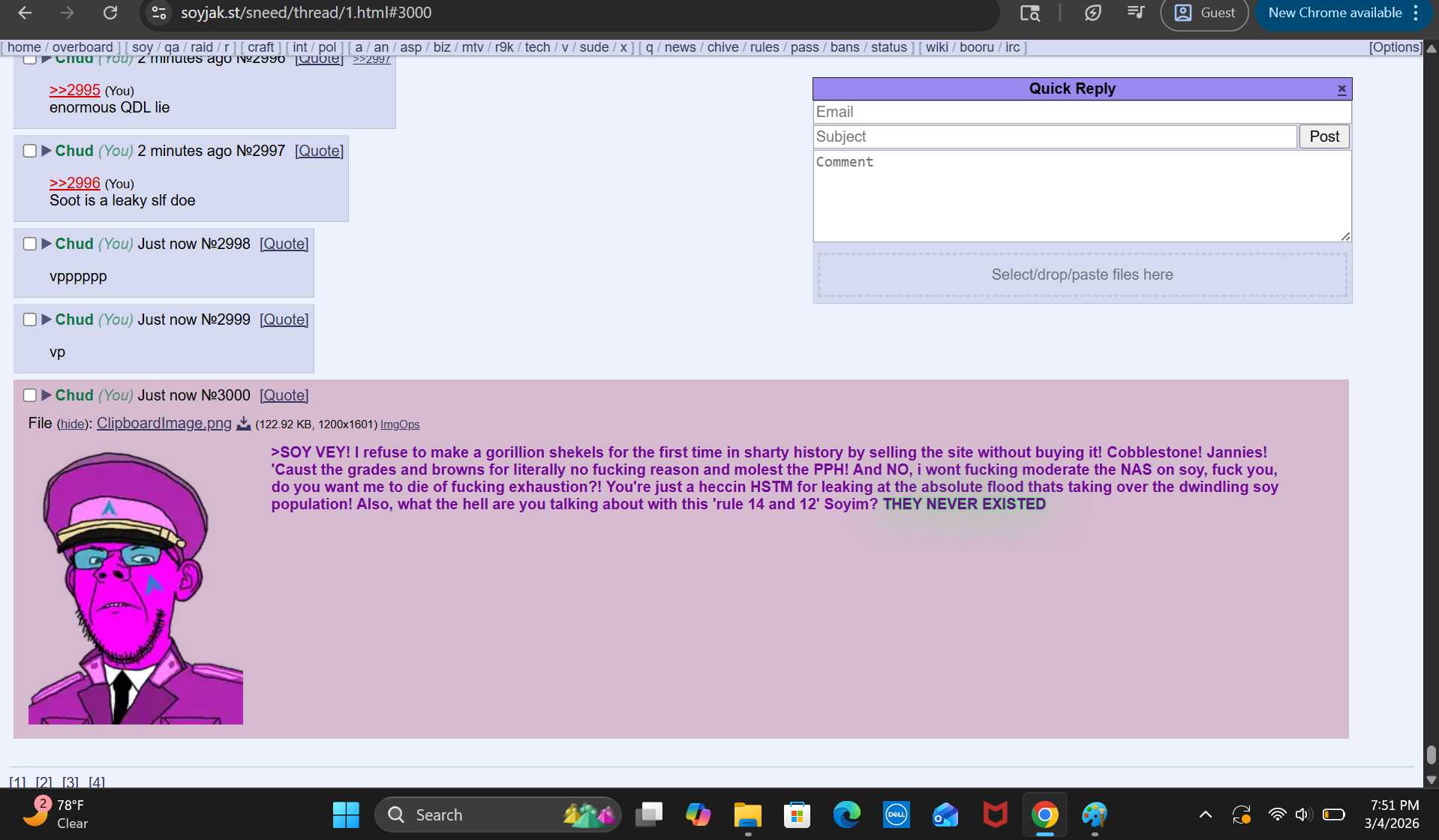Viewport: 1439px width, 840px height.
Task: Click New Chrome available update button
Action: tap(1335, 13)
